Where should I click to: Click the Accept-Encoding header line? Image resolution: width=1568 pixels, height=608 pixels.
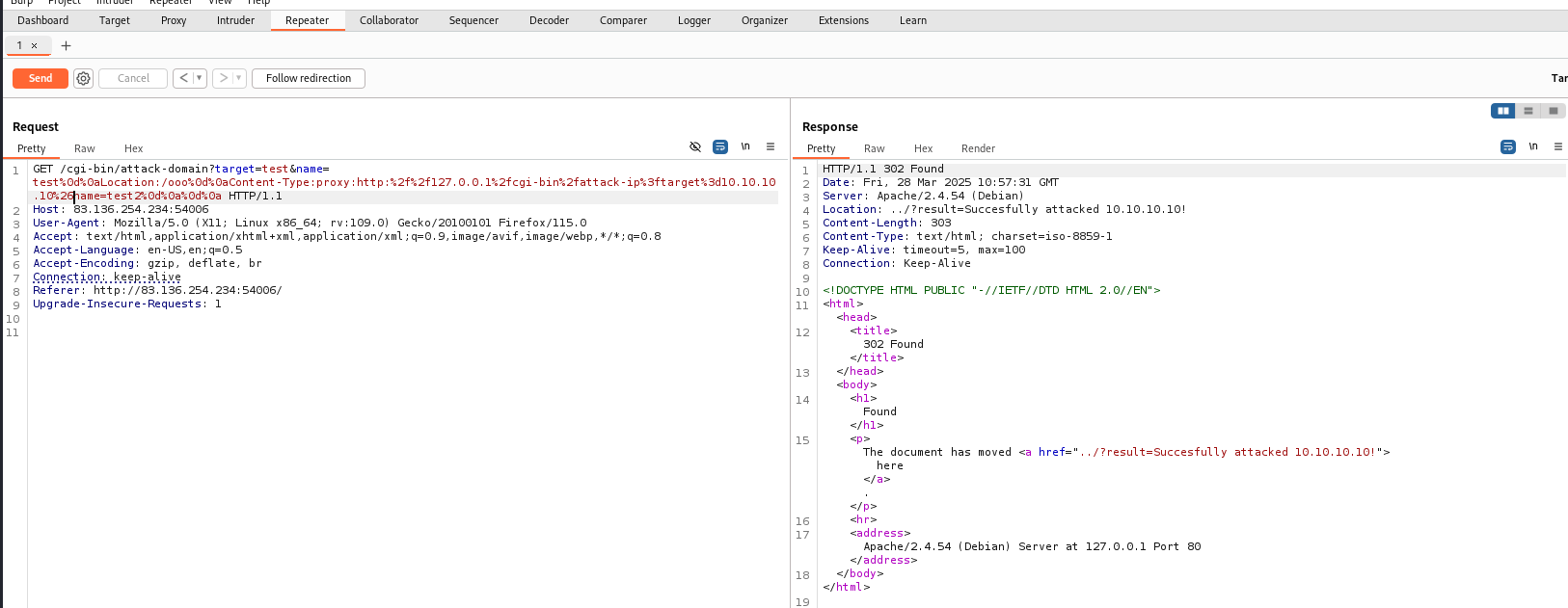(148, 263)
